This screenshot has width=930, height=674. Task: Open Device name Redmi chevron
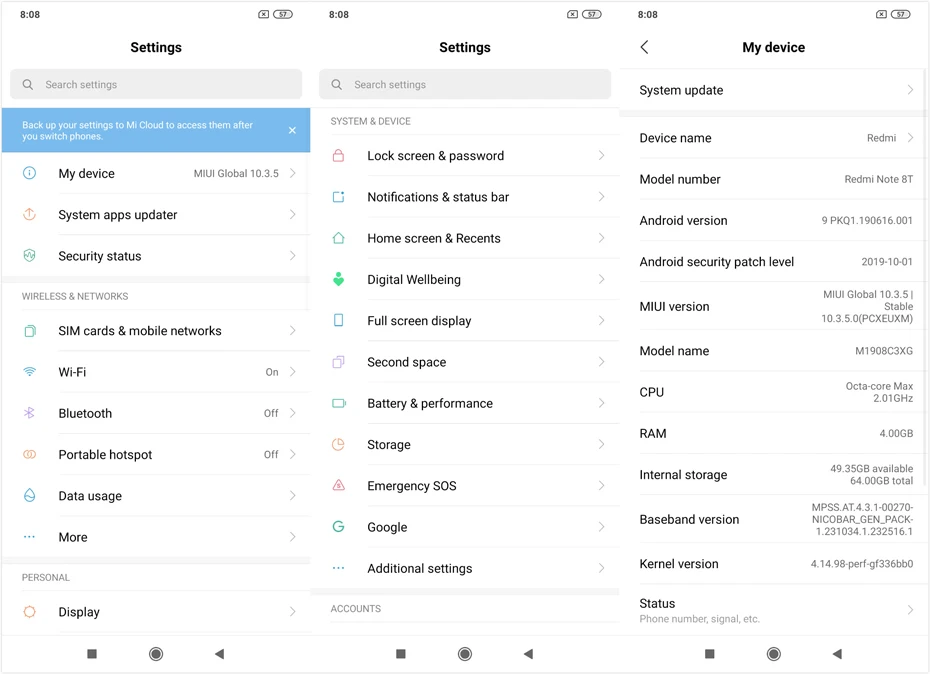[910, 138]
